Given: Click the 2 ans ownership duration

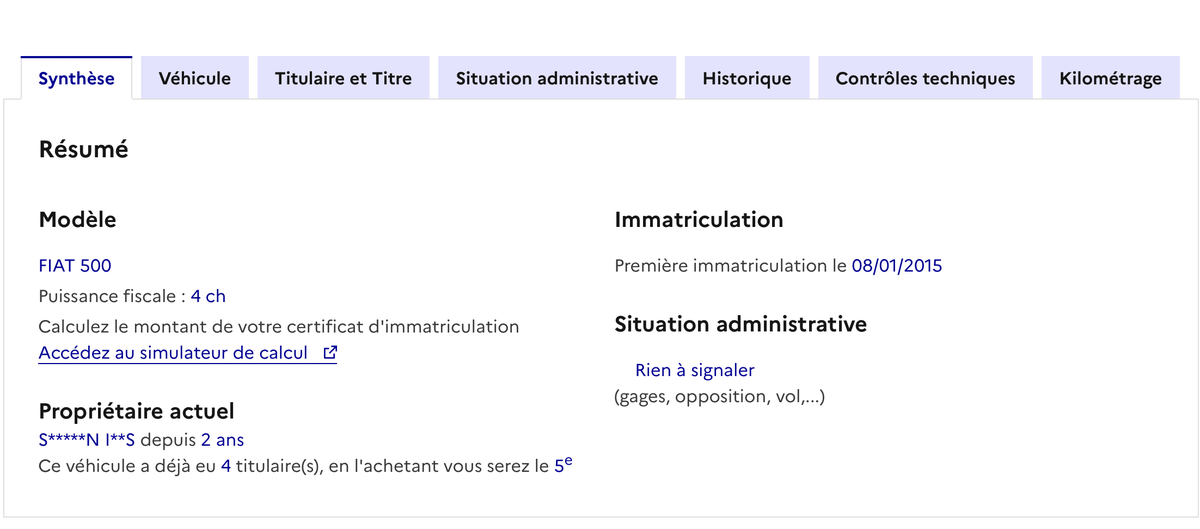Looking at the screenshot, I should tap(222, 440).
